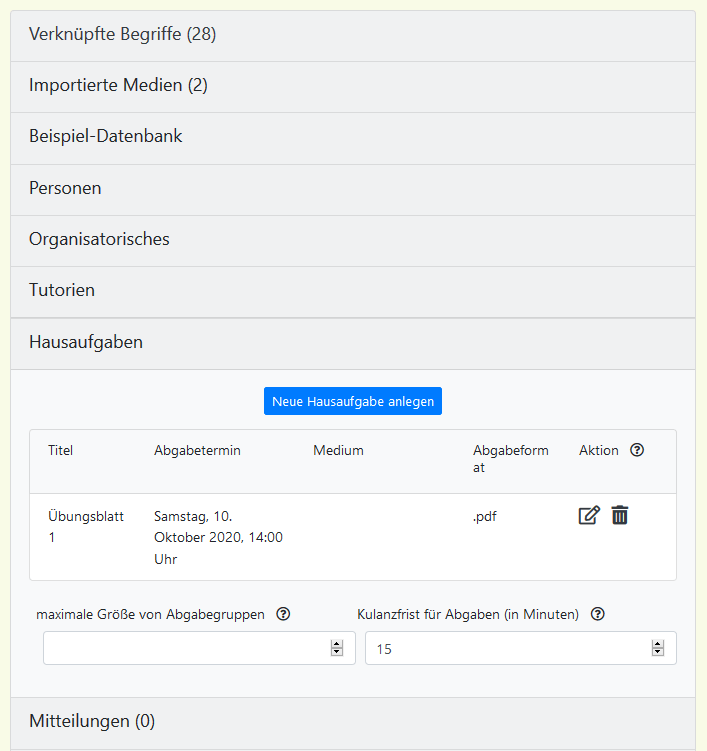Show help for maximale Größe von Abgabegruppen
Viewport: 707px width, 751px height.
tap(283, 614)
